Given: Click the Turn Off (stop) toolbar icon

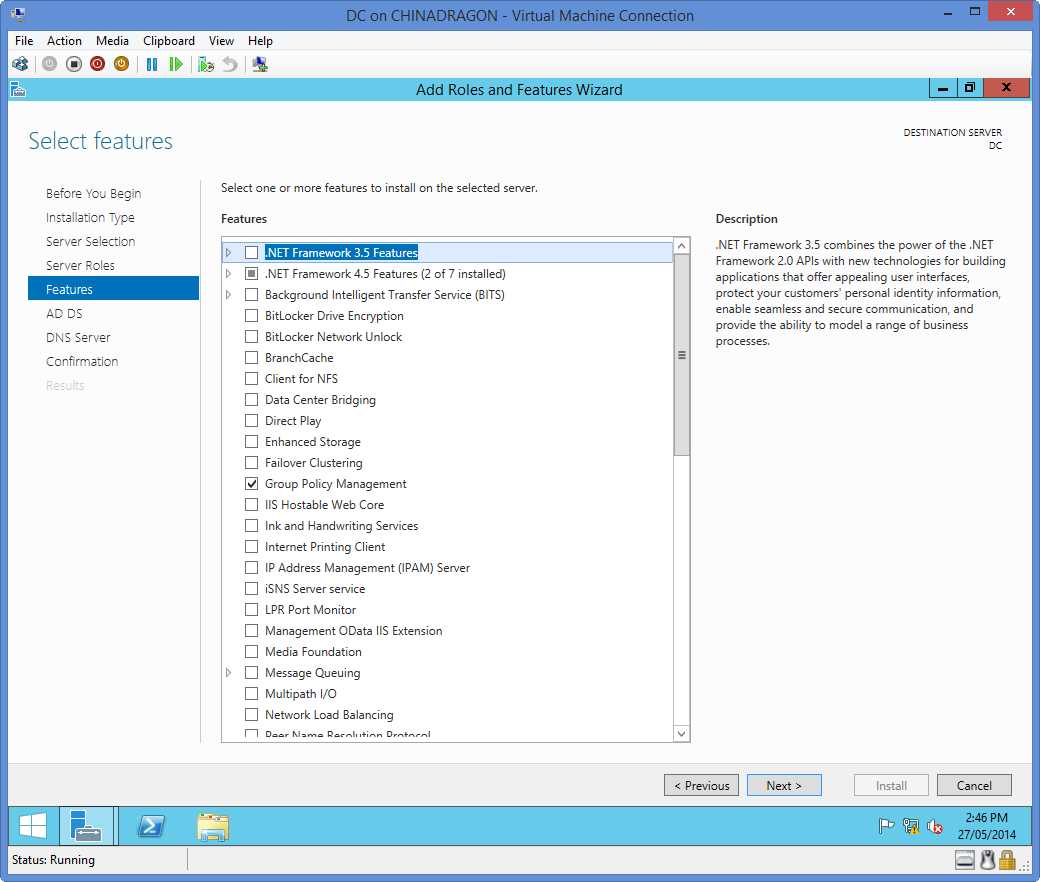Looking at the screenshot, I should 74,64.
